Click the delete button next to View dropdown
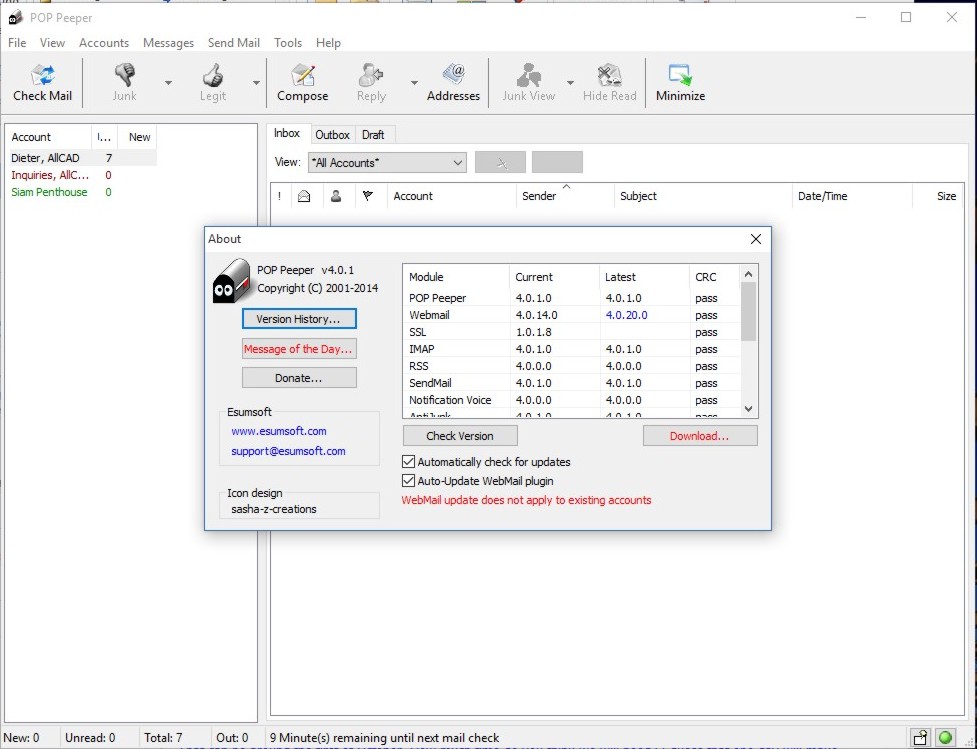The image size is (977, 749). [500, 162]
